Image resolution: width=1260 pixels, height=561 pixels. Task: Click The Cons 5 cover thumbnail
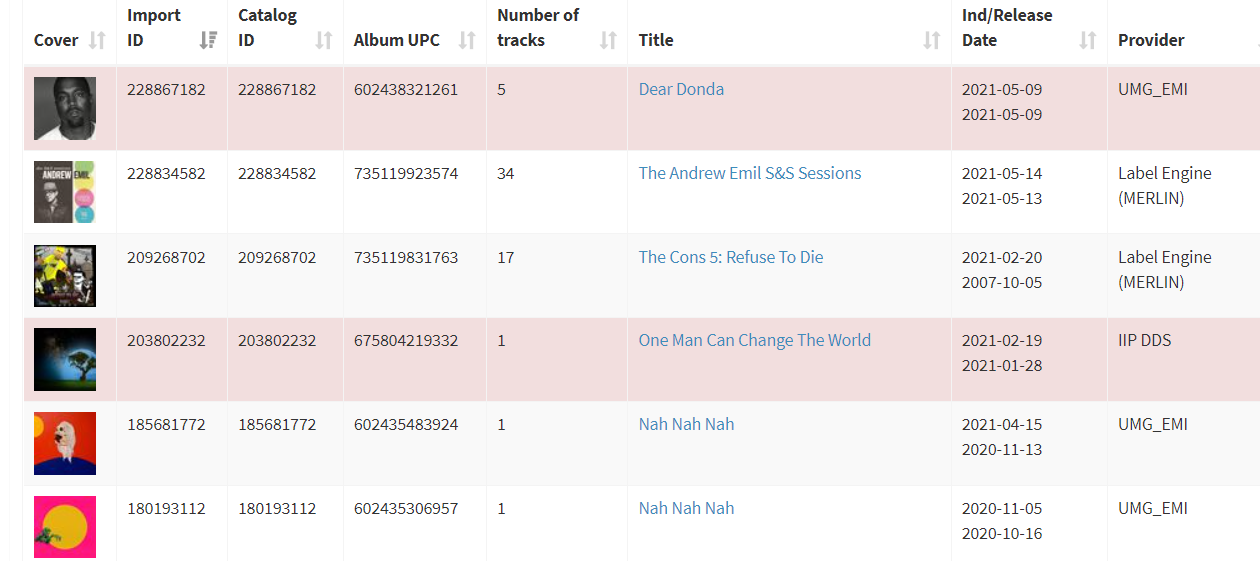(65, 276)
